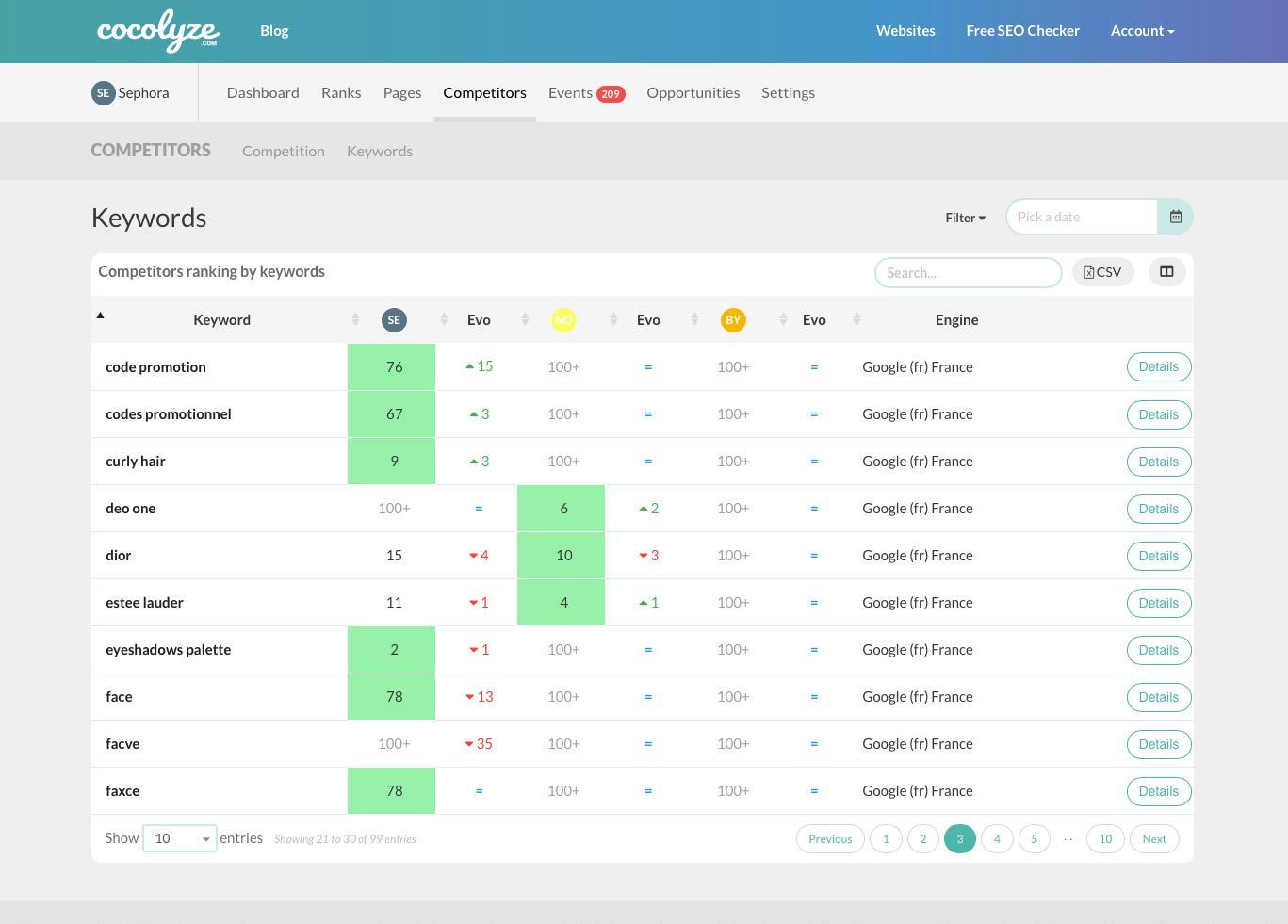Open Details for face keyword
Image resolution: width=1288 pixels, height=924 pixels.
click(1159, 697)
